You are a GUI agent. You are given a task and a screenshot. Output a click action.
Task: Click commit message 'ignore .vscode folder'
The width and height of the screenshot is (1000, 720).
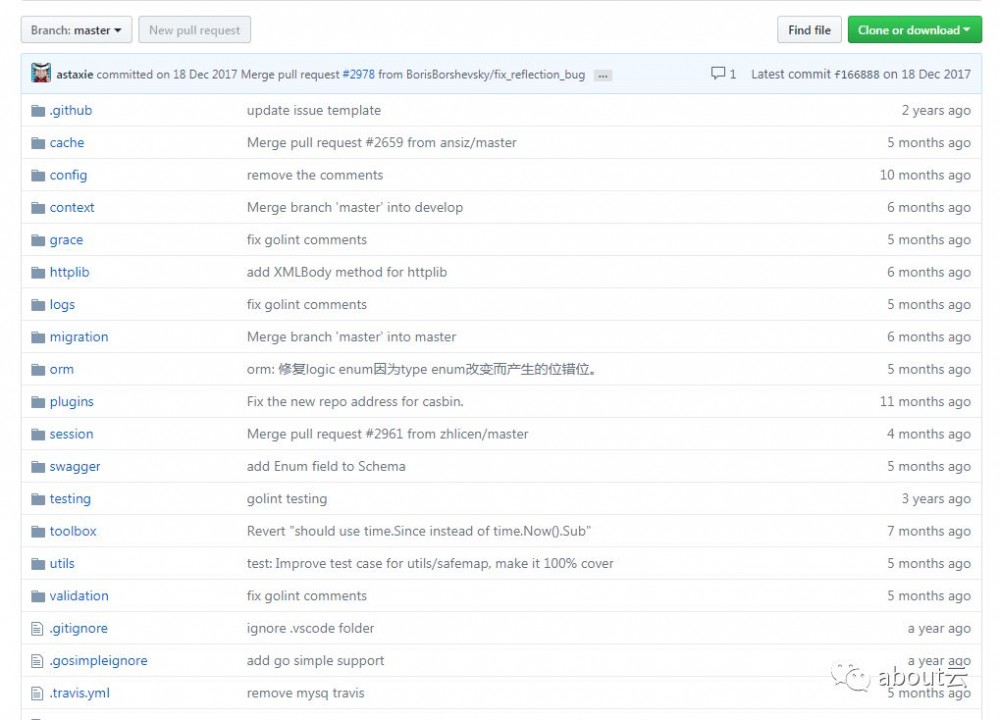tap(310, 629)
